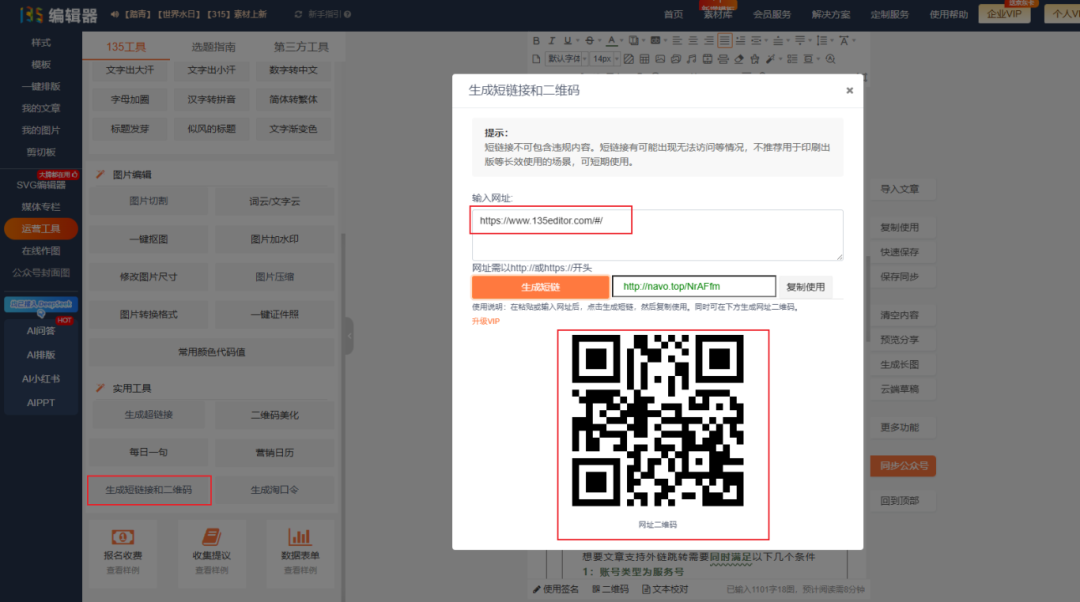Click the 二维码美化 tool button
Image resolution: width=1080 pixels, height=602 pixels.
(x=274, y=415)
